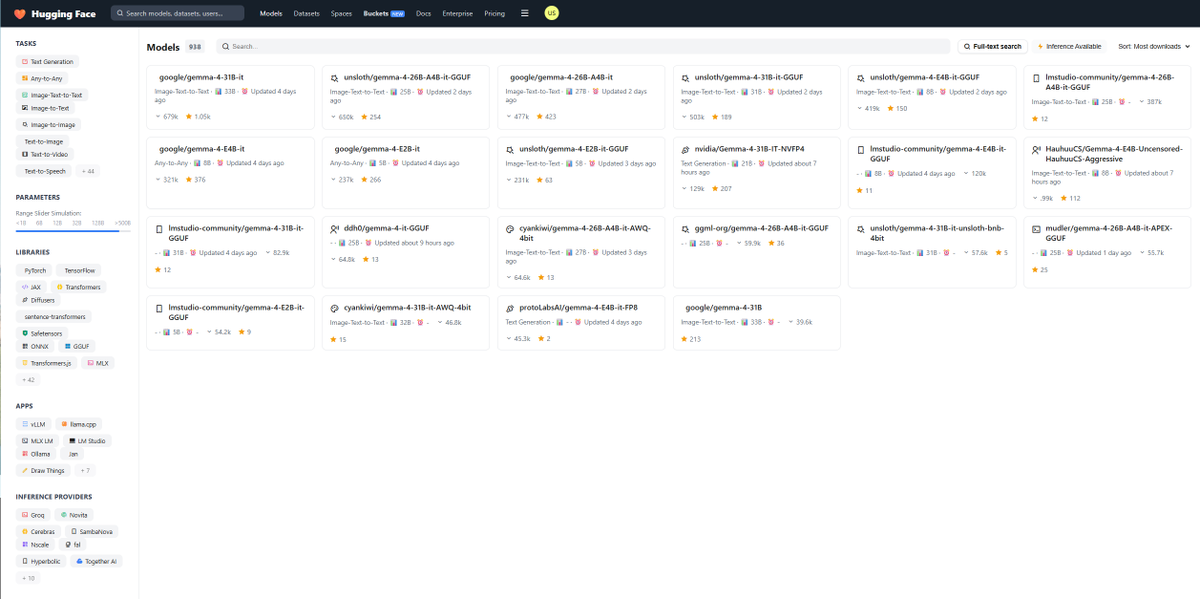The image size is (1200, 599).
Task: Open the Buckets tab marked NEW
Action: tap(384, 13)
